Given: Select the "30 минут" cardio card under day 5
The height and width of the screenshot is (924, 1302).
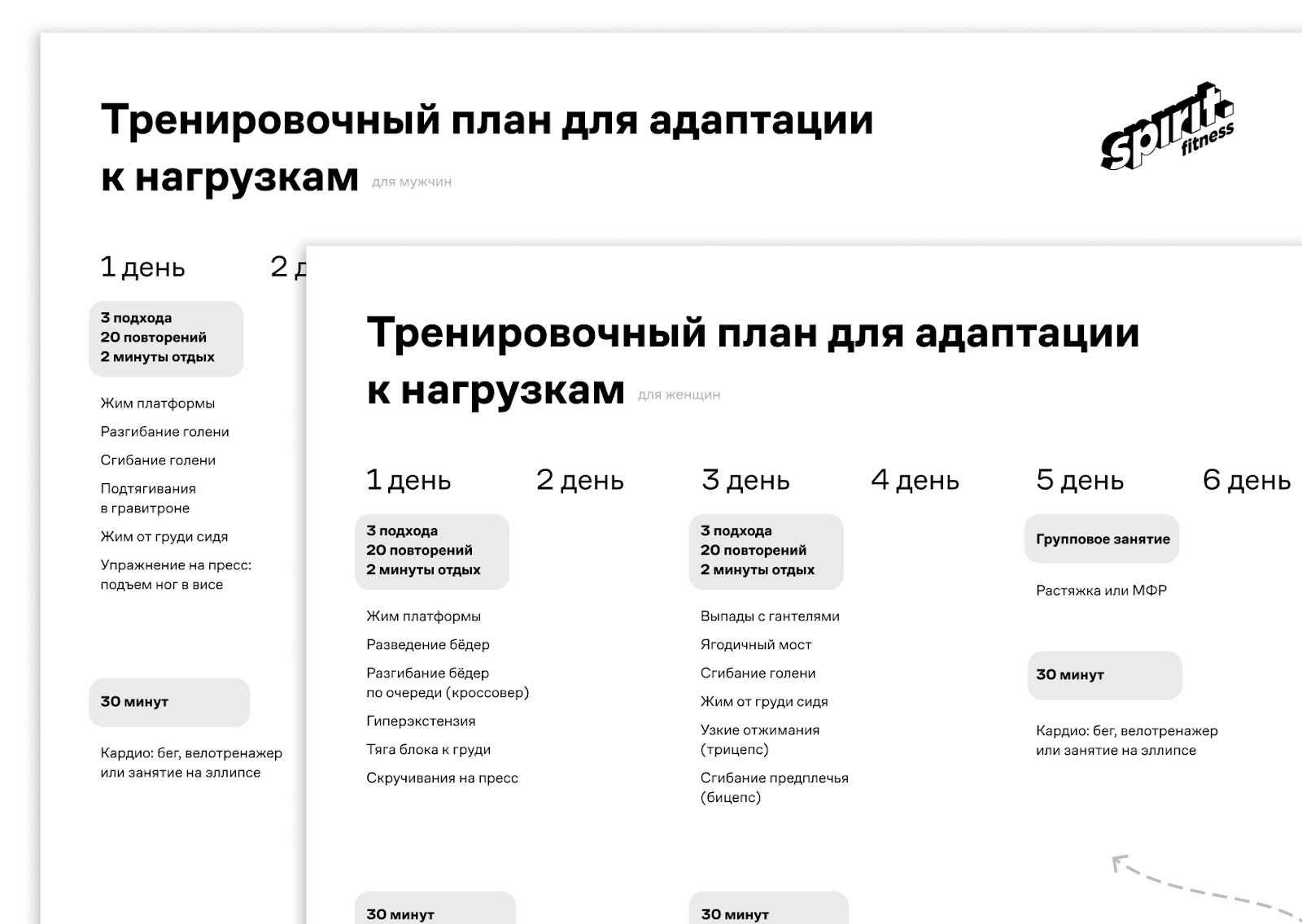Looking at the screenshot, I should 1104,675.
